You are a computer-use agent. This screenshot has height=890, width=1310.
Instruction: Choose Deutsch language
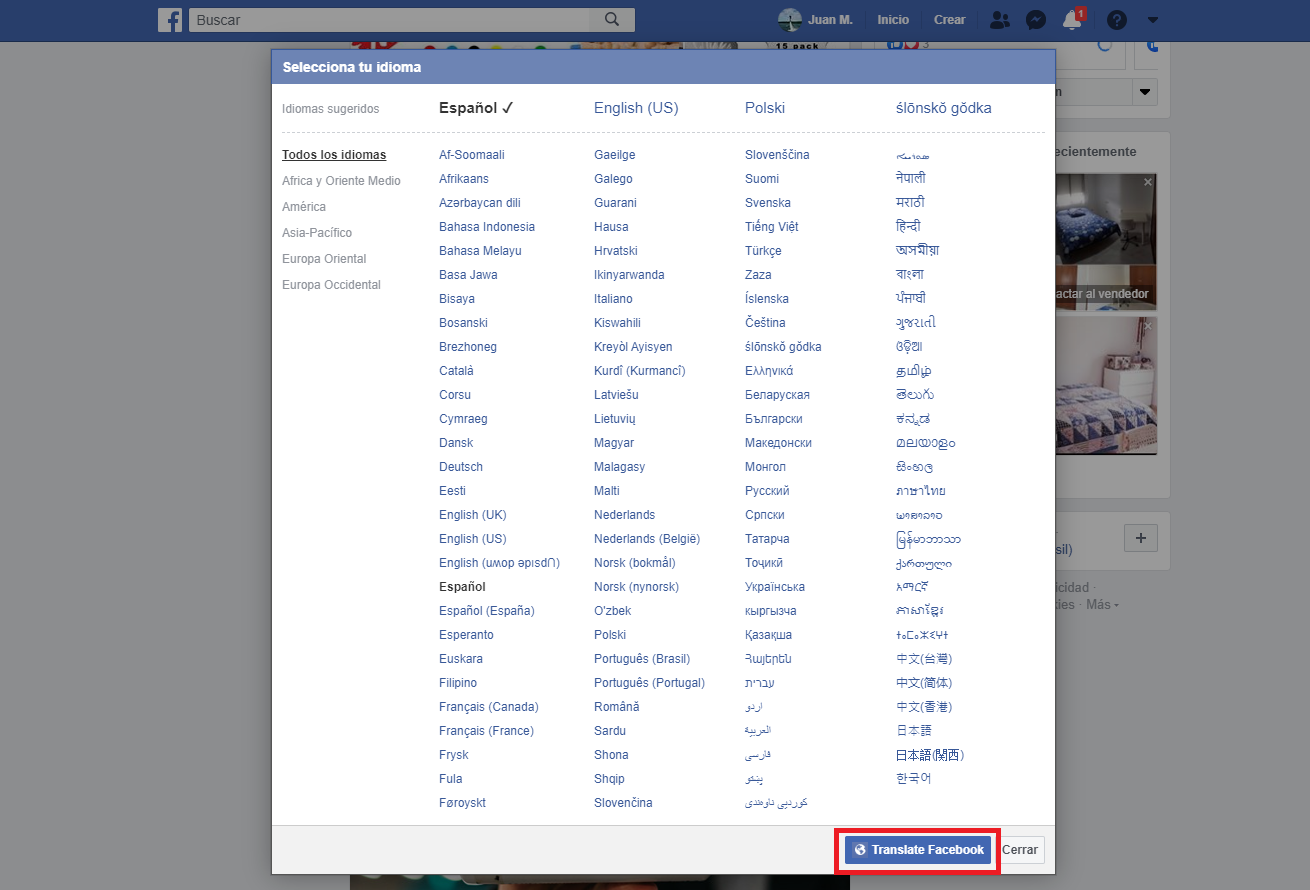click(461, 467)
